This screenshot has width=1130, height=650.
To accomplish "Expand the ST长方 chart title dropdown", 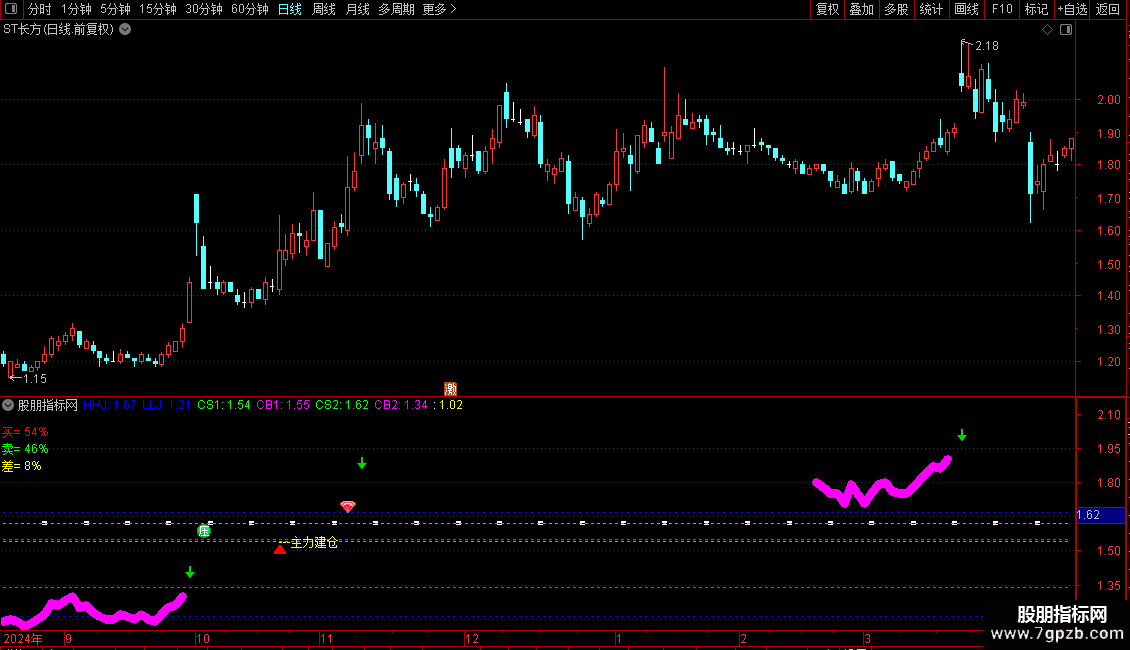I will (x=125, y=30).
